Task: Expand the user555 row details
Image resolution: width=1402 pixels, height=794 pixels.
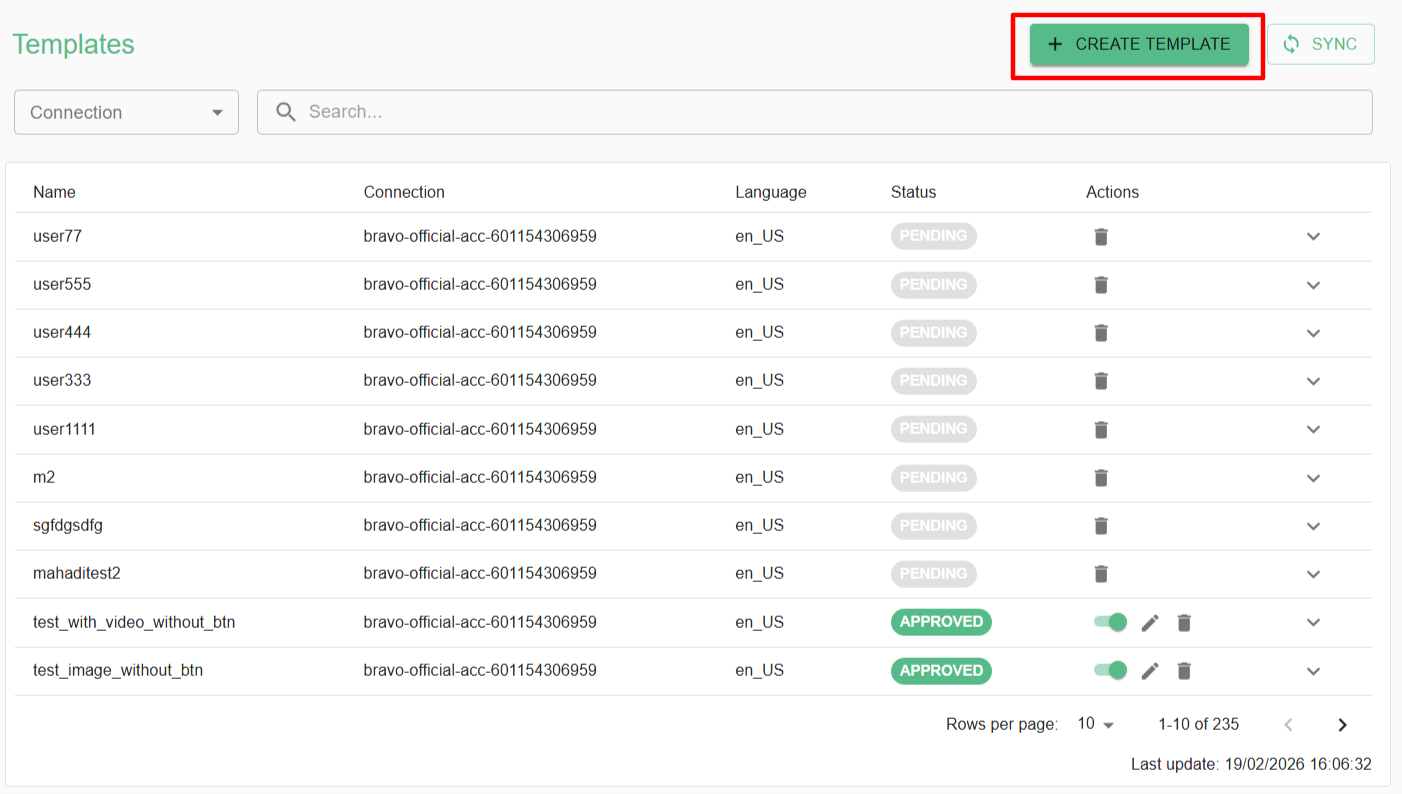Action: (1313, 285)
